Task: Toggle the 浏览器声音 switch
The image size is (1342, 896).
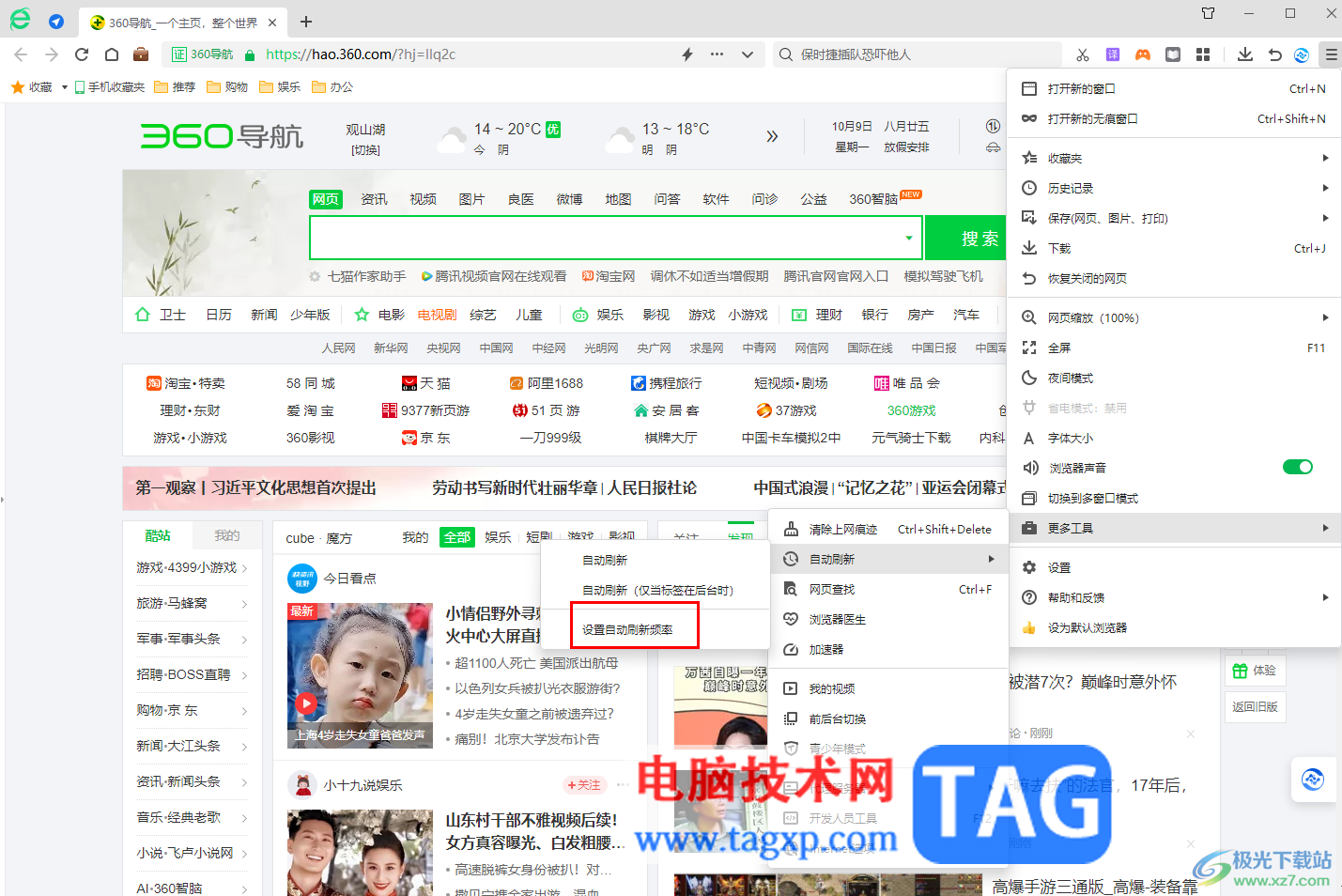Action: [x=1298, y=468]
